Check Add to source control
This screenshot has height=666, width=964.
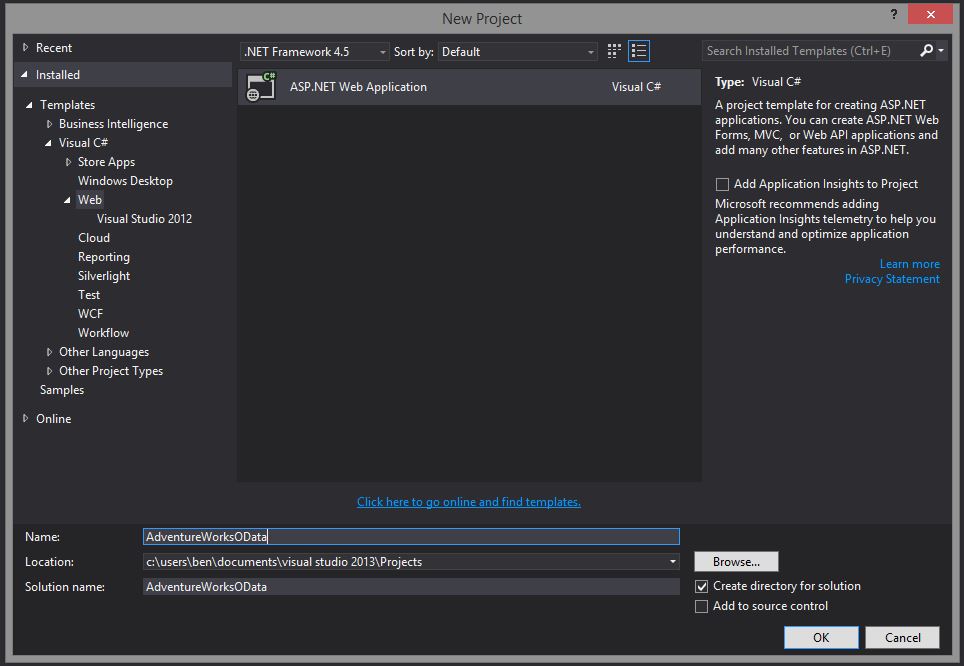tap(701, 606)
